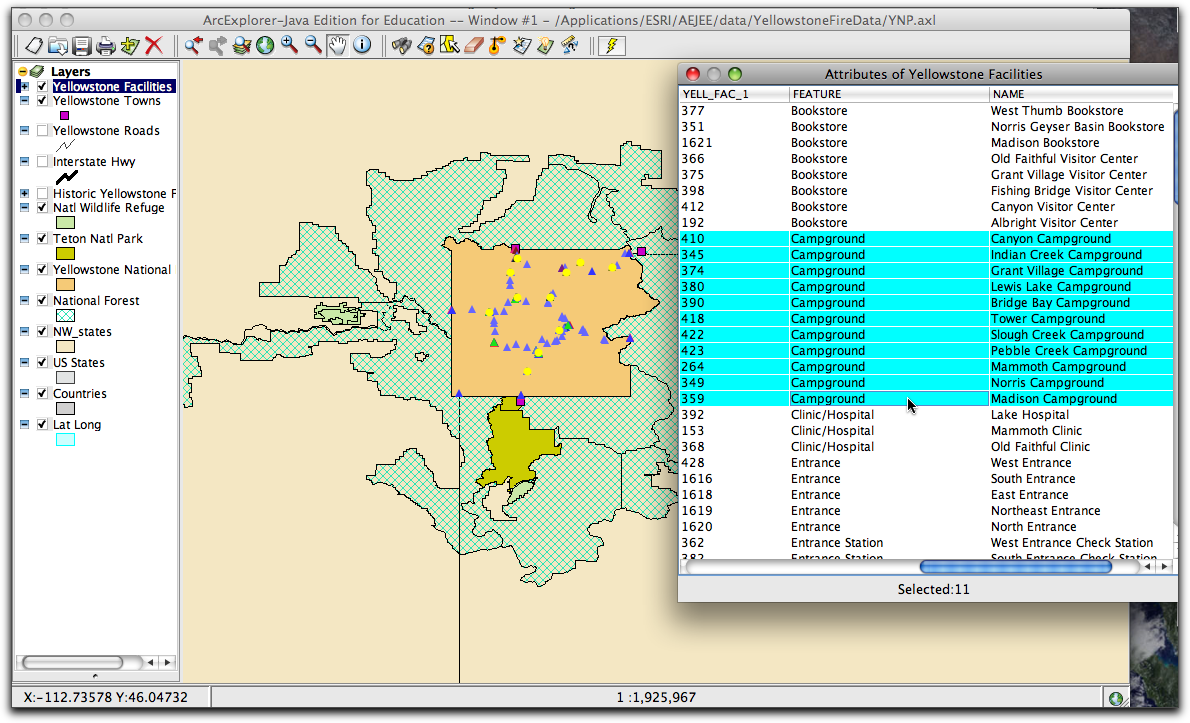Collapse the Teton Natl Park legend
1190x723 pixels.
coord(24,239)
